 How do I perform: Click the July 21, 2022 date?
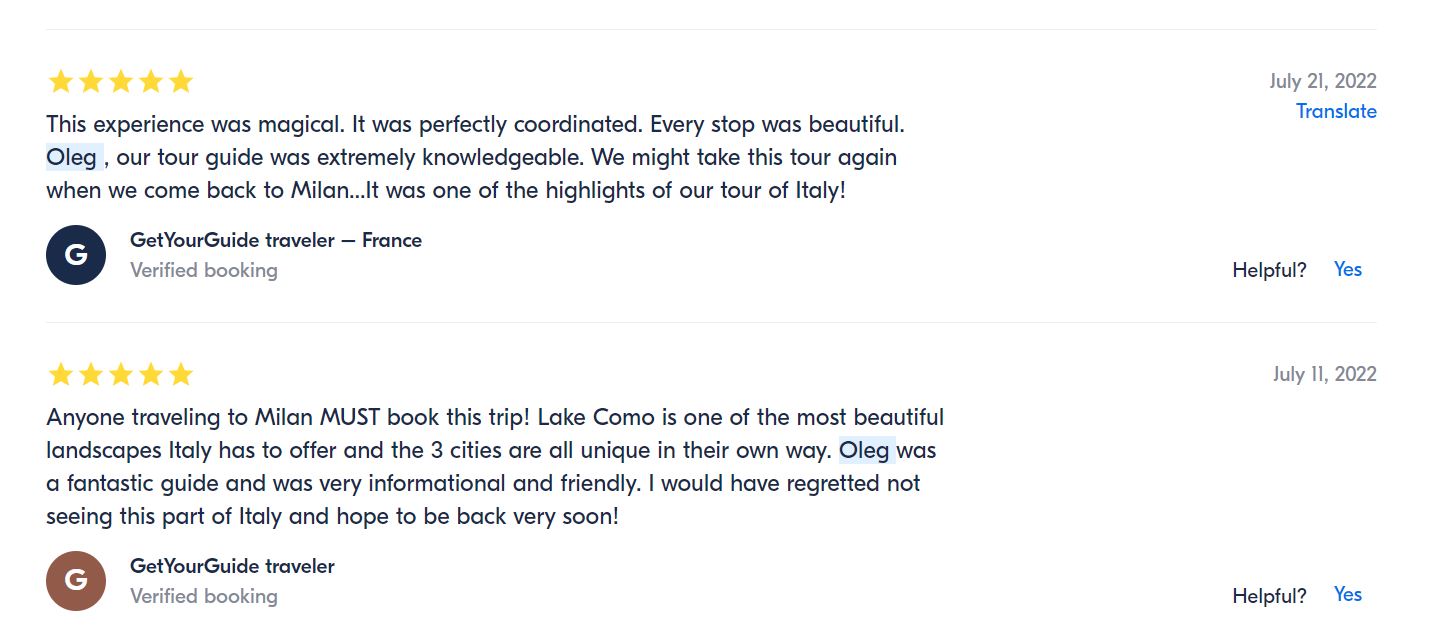click(x=1322, y=81)
